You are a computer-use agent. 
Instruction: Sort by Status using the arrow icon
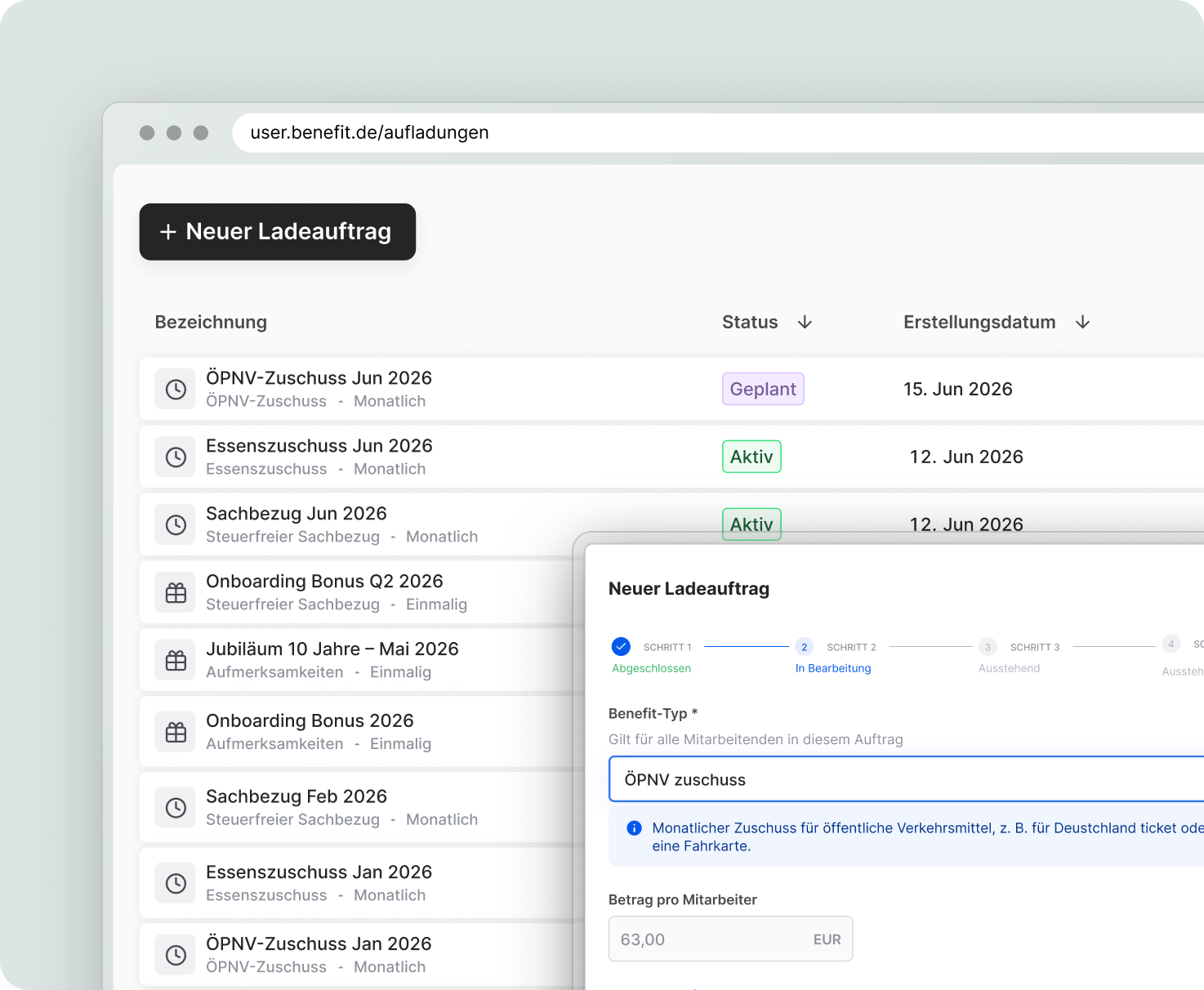click(805, 322)
